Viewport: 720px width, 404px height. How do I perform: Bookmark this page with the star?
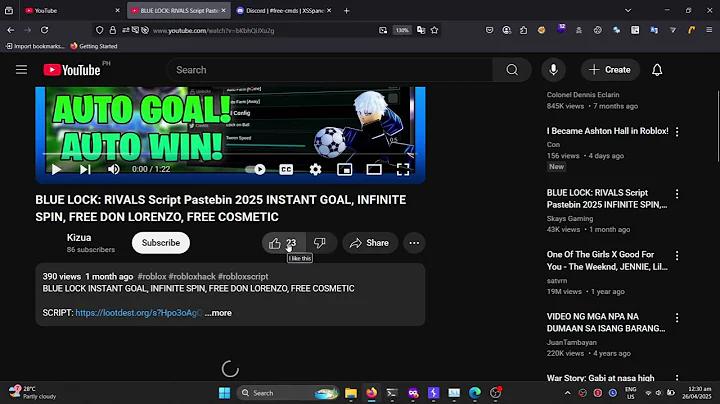tap(434, 30)
